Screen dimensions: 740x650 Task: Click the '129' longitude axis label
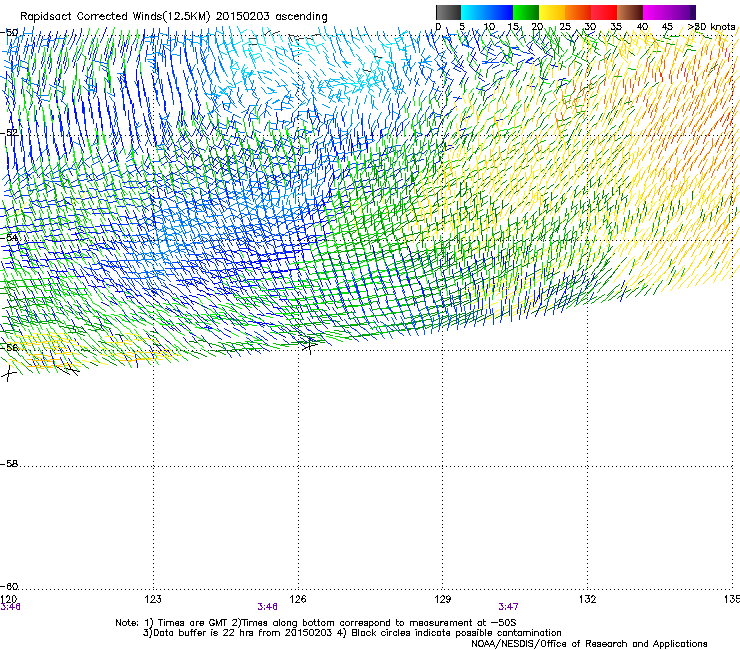coord(443,599)
